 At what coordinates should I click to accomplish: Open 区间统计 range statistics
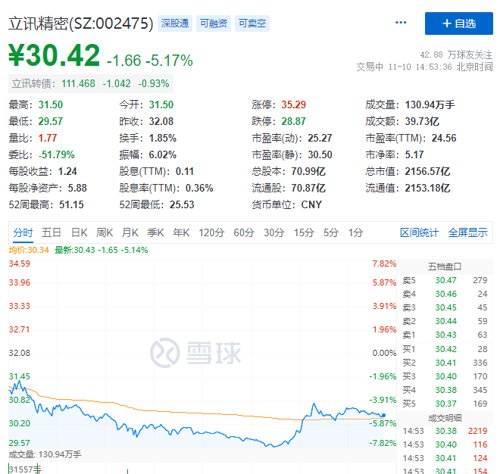coord(419,232)
